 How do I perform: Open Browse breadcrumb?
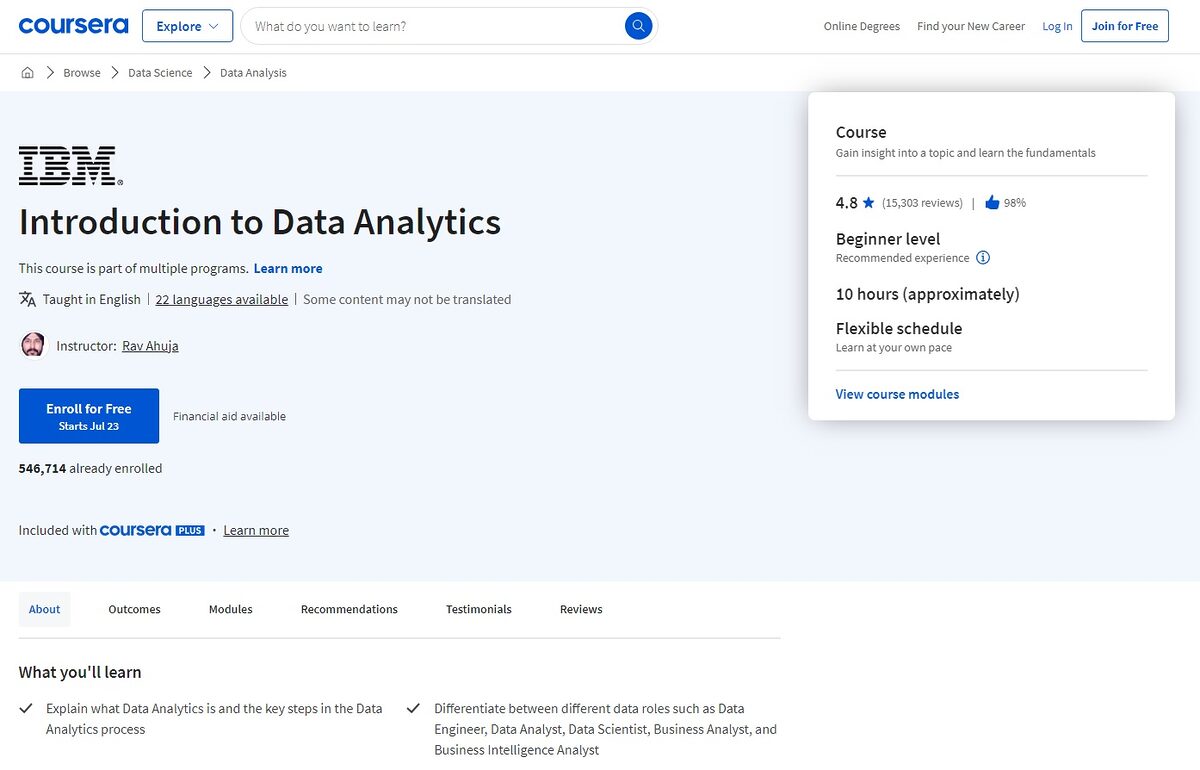82,73
